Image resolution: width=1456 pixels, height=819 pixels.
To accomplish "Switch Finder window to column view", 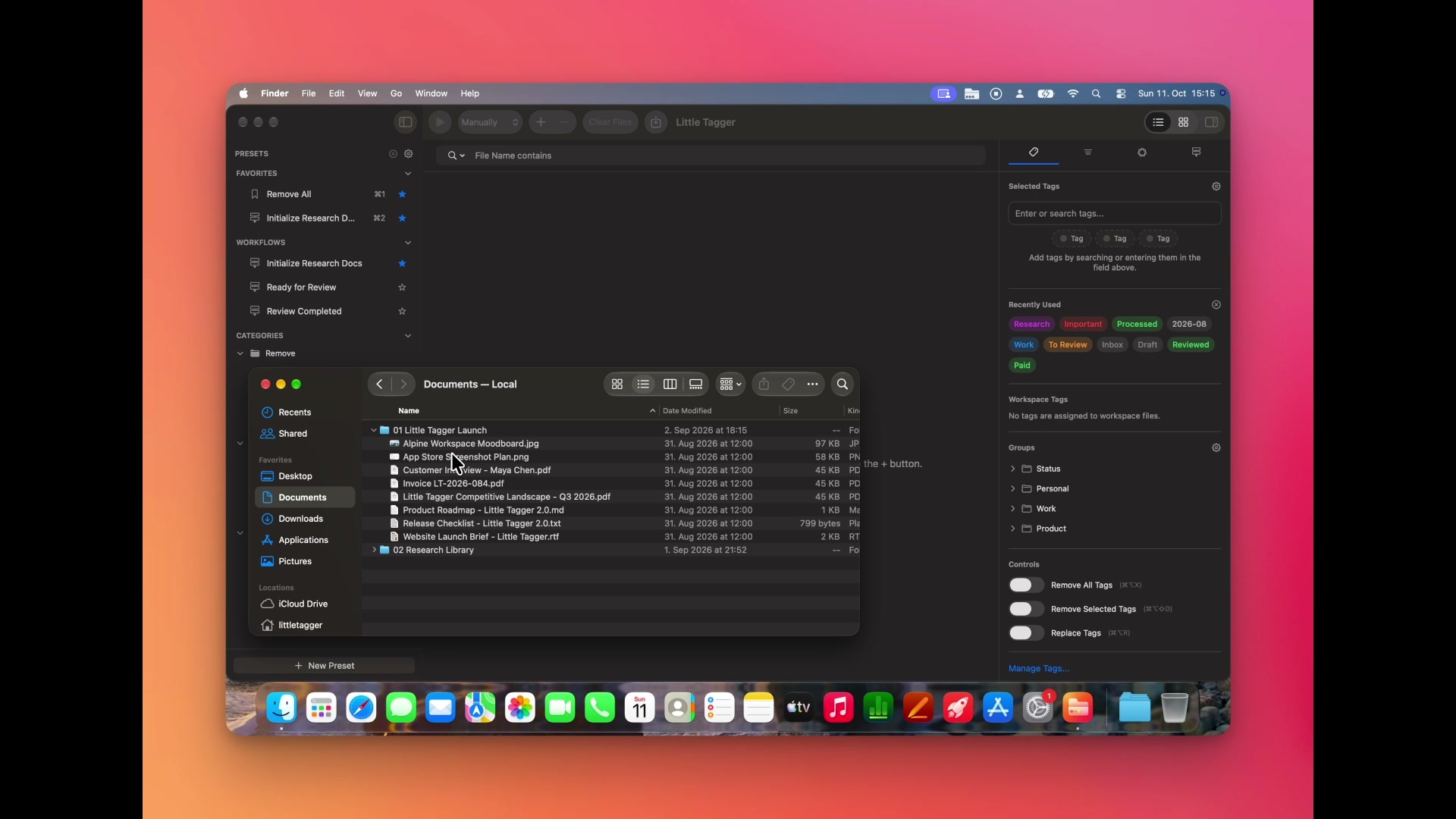I will [670, 384].
